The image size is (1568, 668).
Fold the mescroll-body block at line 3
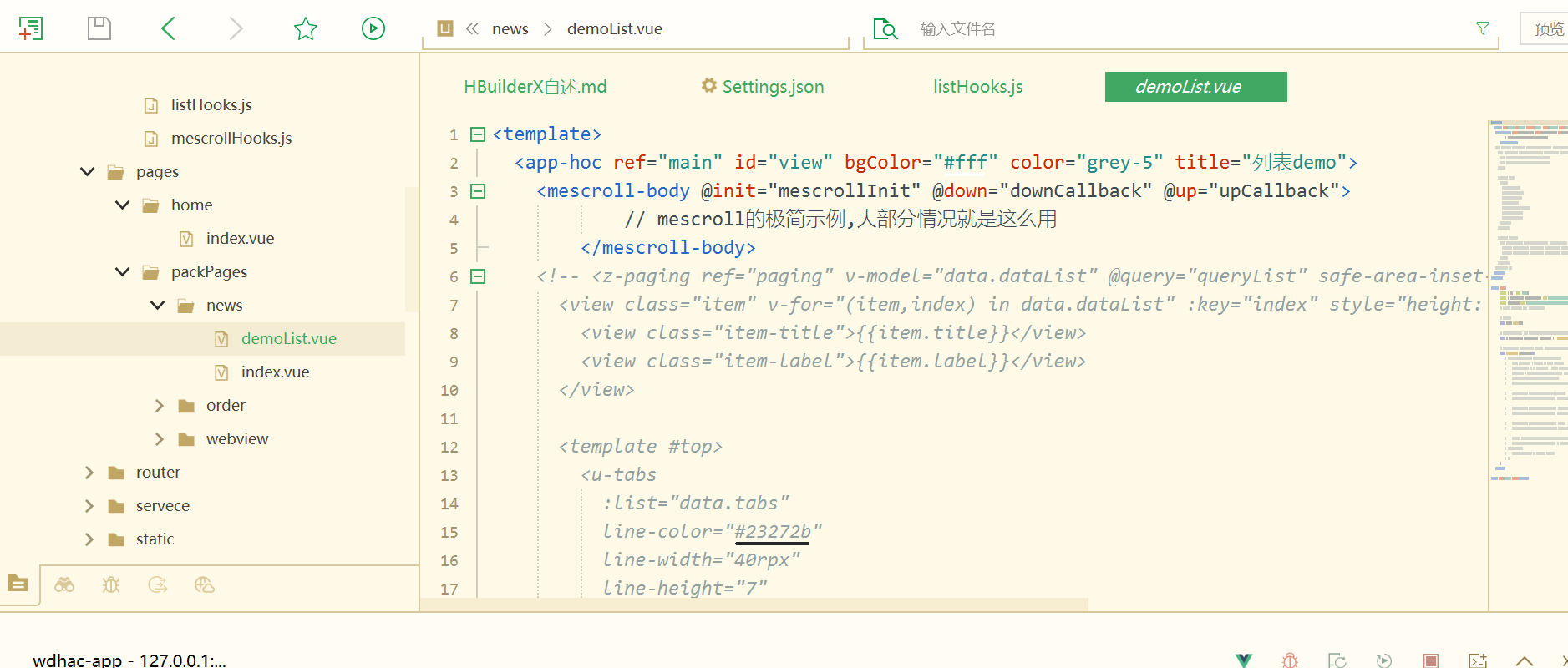[x=478, y=191]
